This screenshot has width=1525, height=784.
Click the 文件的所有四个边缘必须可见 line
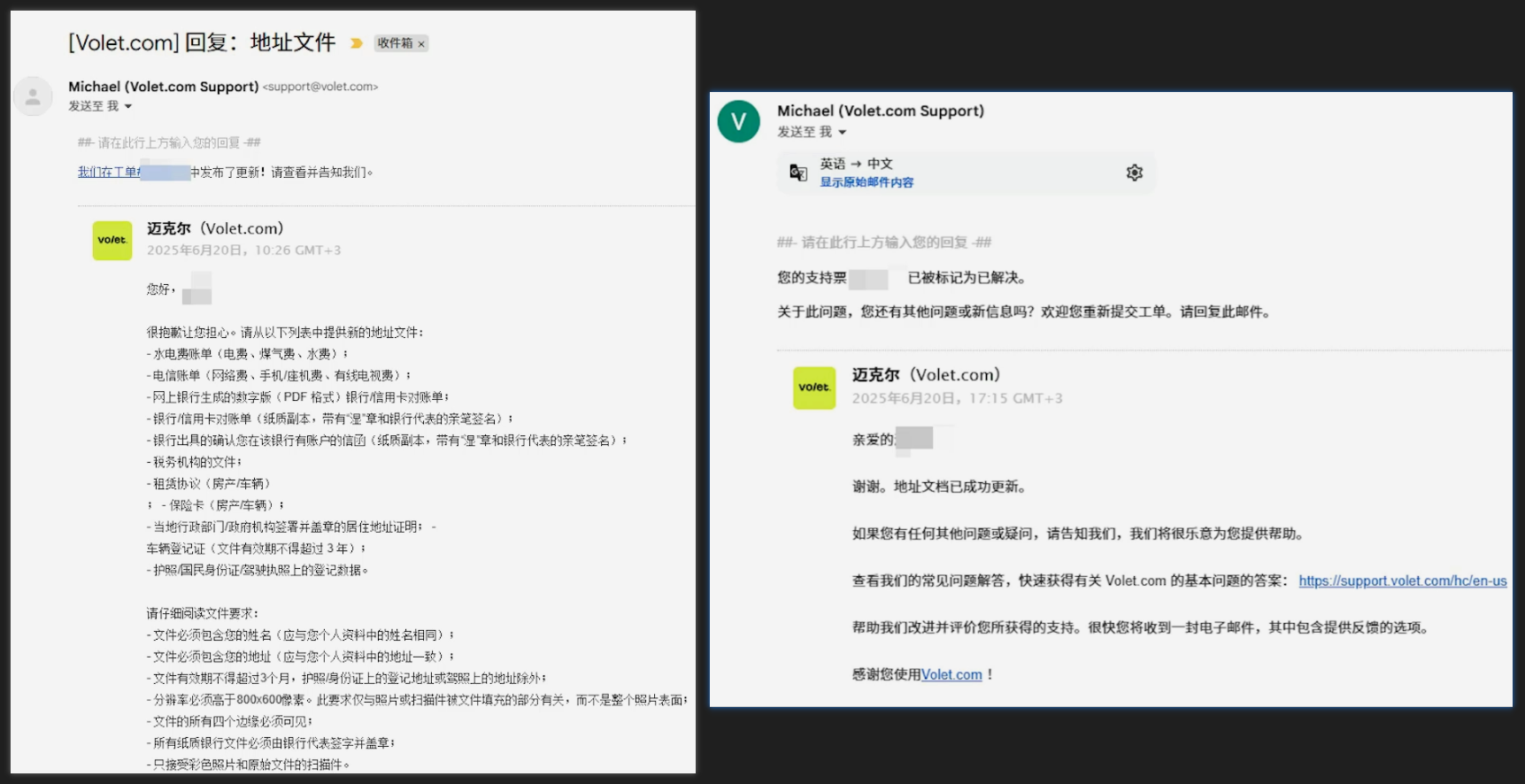(230, 721)
